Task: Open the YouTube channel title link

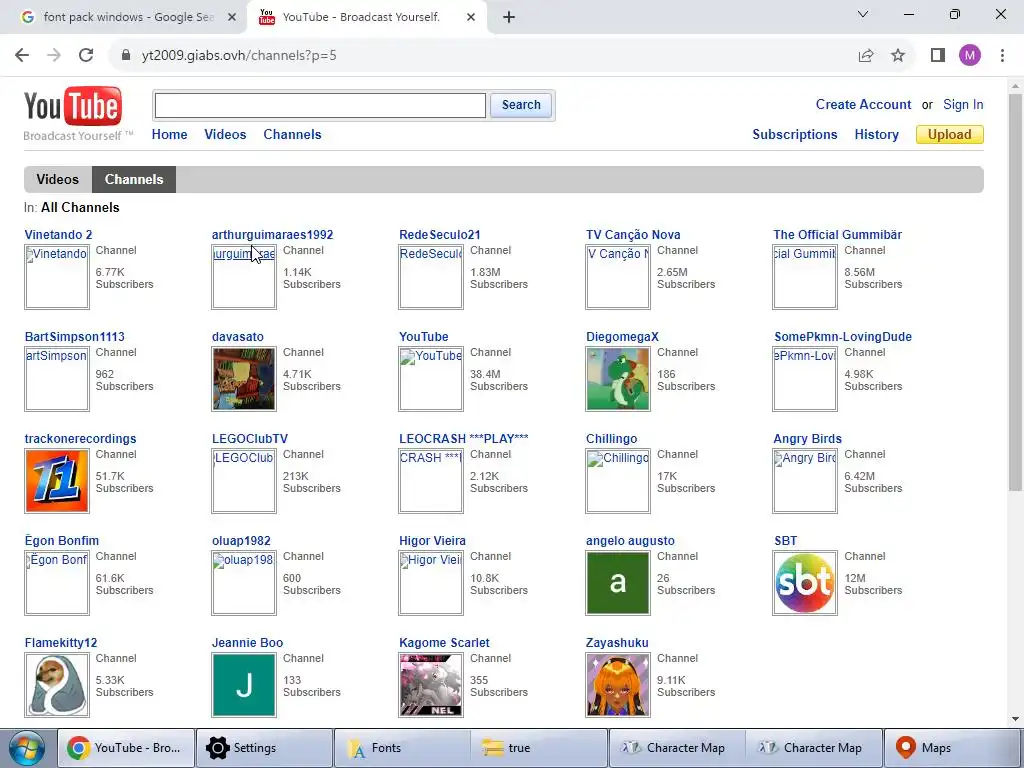Action: (423, 337)
